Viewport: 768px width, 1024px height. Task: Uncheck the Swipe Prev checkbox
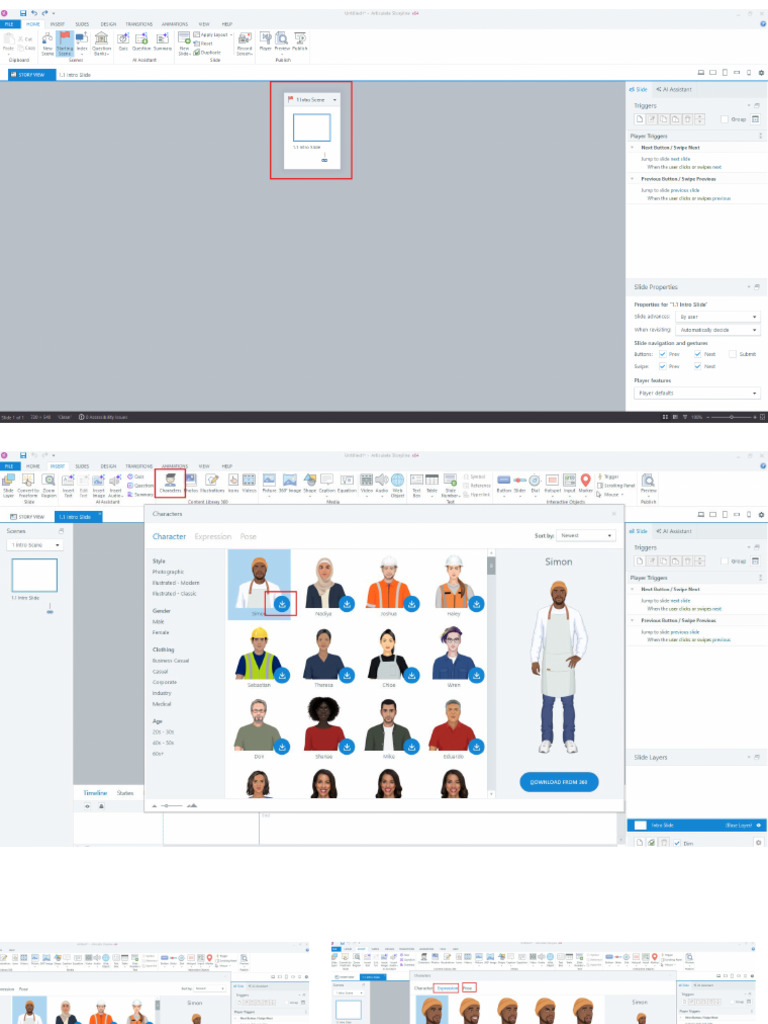(662, 366)
